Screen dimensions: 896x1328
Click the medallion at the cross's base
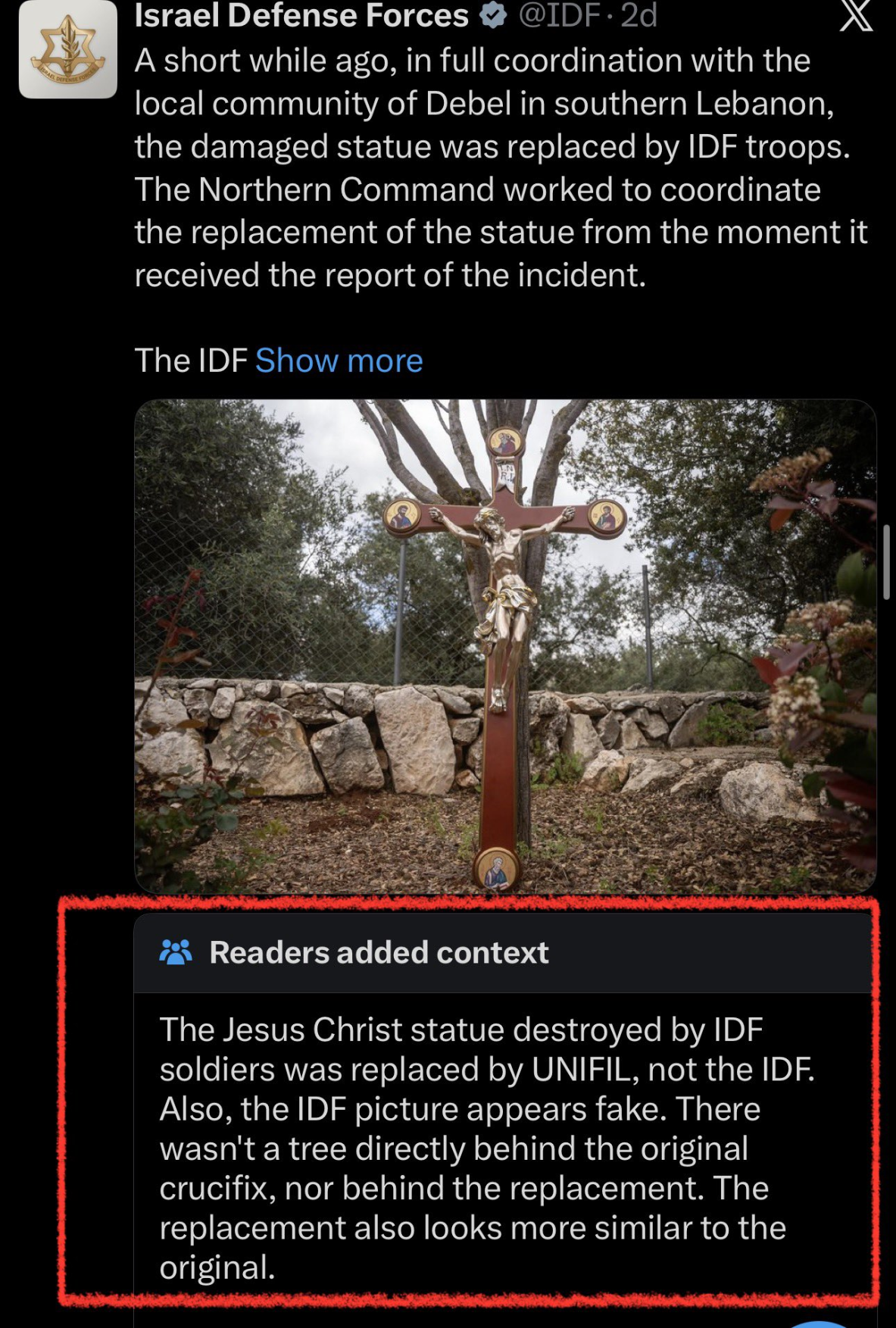pos(496,868)
